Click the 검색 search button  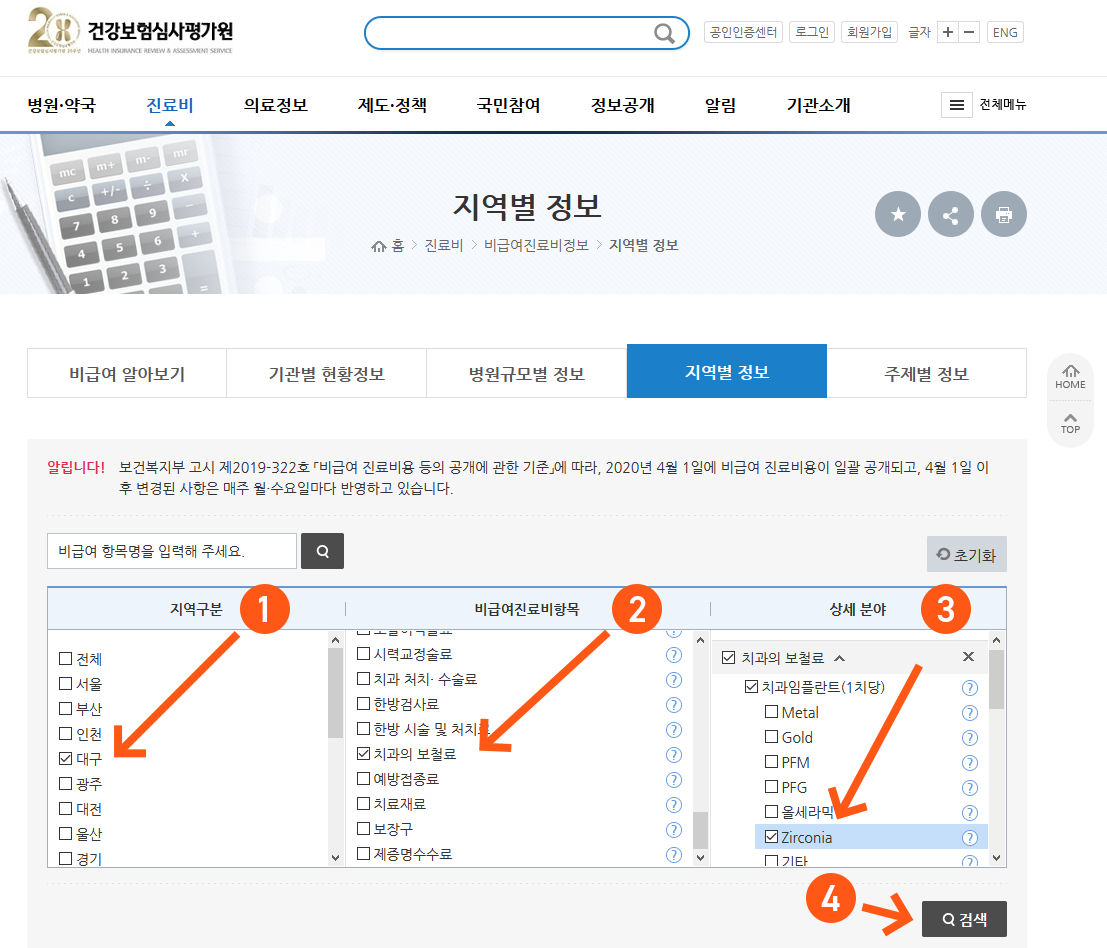pyautogui.click(x=964, y=919)
